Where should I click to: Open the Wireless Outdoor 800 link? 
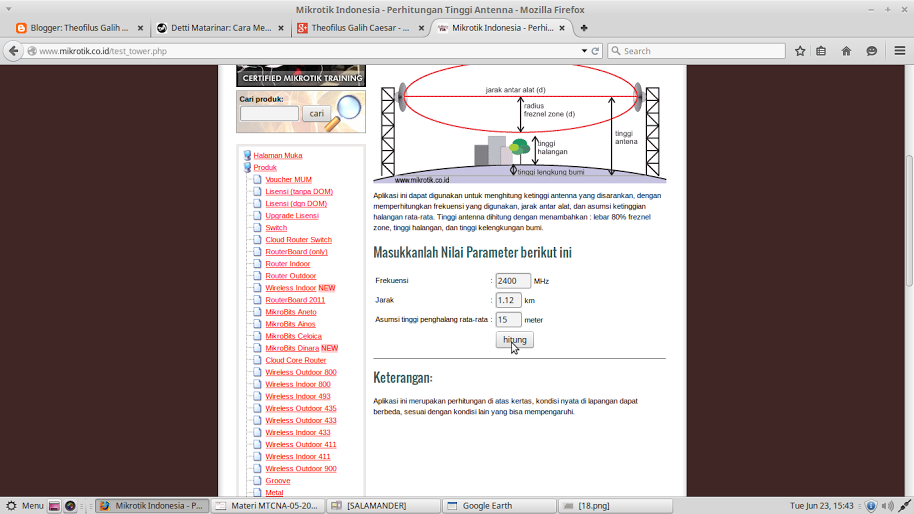point(301,372)
